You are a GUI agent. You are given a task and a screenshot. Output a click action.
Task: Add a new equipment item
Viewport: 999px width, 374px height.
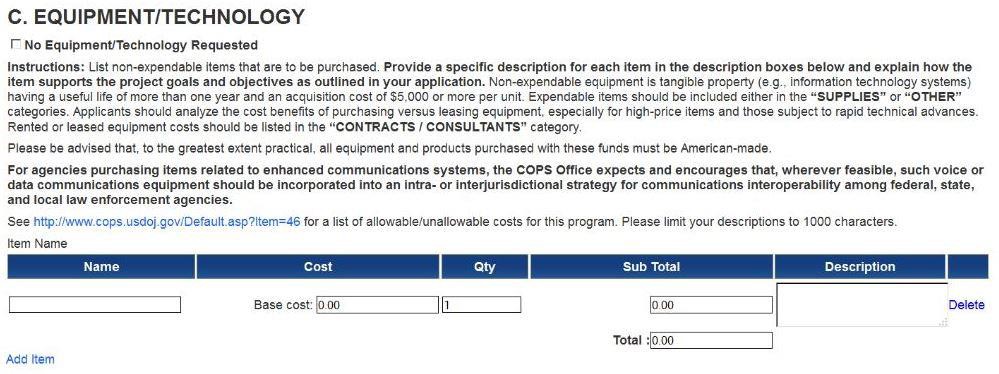pyautogui.click(x=30, y=359)
